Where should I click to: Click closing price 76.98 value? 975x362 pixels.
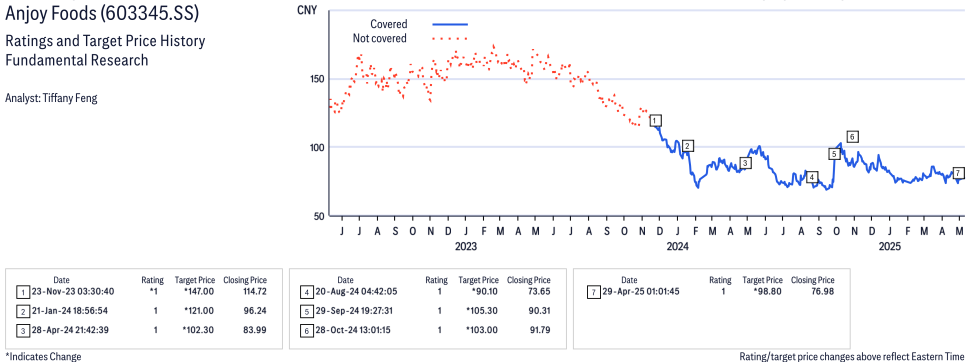coord(823,291)
